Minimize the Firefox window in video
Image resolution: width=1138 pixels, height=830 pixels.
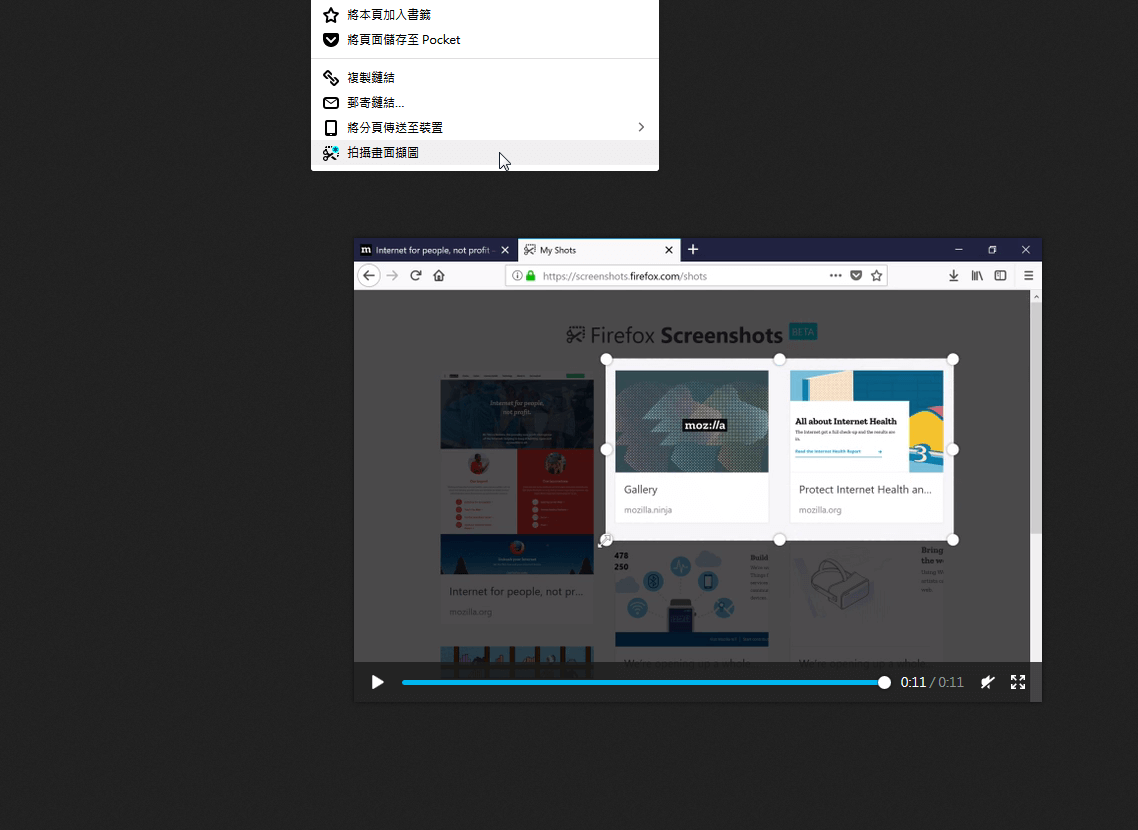pyautogui.click(x=959, y=250)
